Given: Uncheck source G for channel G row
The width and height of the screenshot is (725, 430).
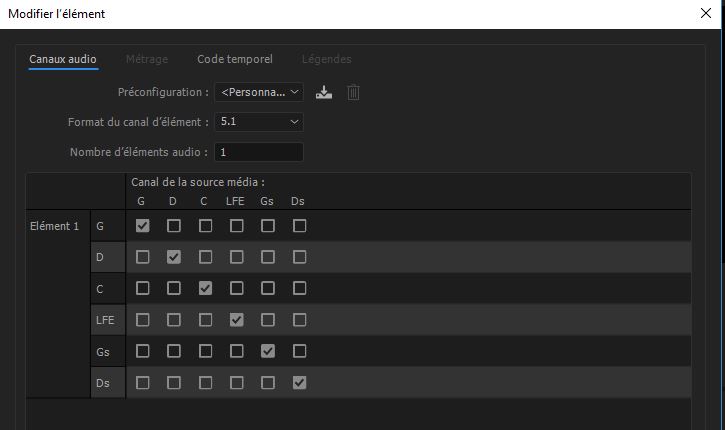Looking at the screenshot, I should click(143, 226).
